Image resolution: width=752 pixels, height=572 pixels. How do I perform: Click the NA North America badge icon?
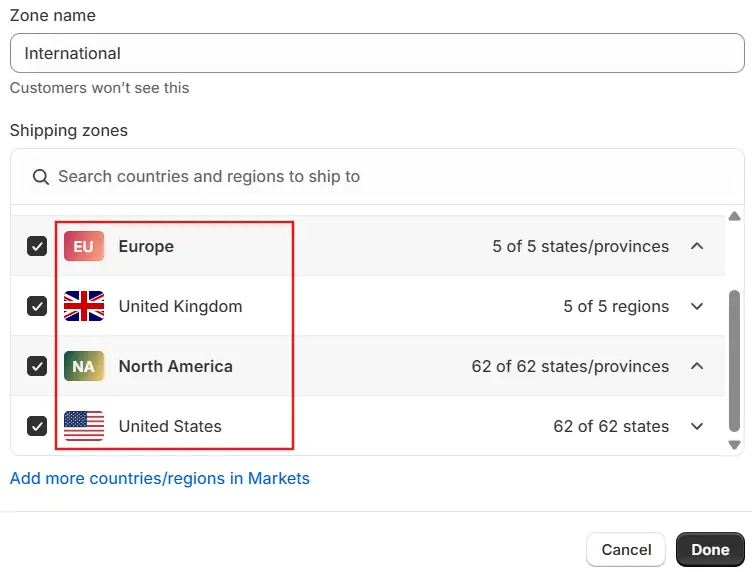(x=84, y=366)
